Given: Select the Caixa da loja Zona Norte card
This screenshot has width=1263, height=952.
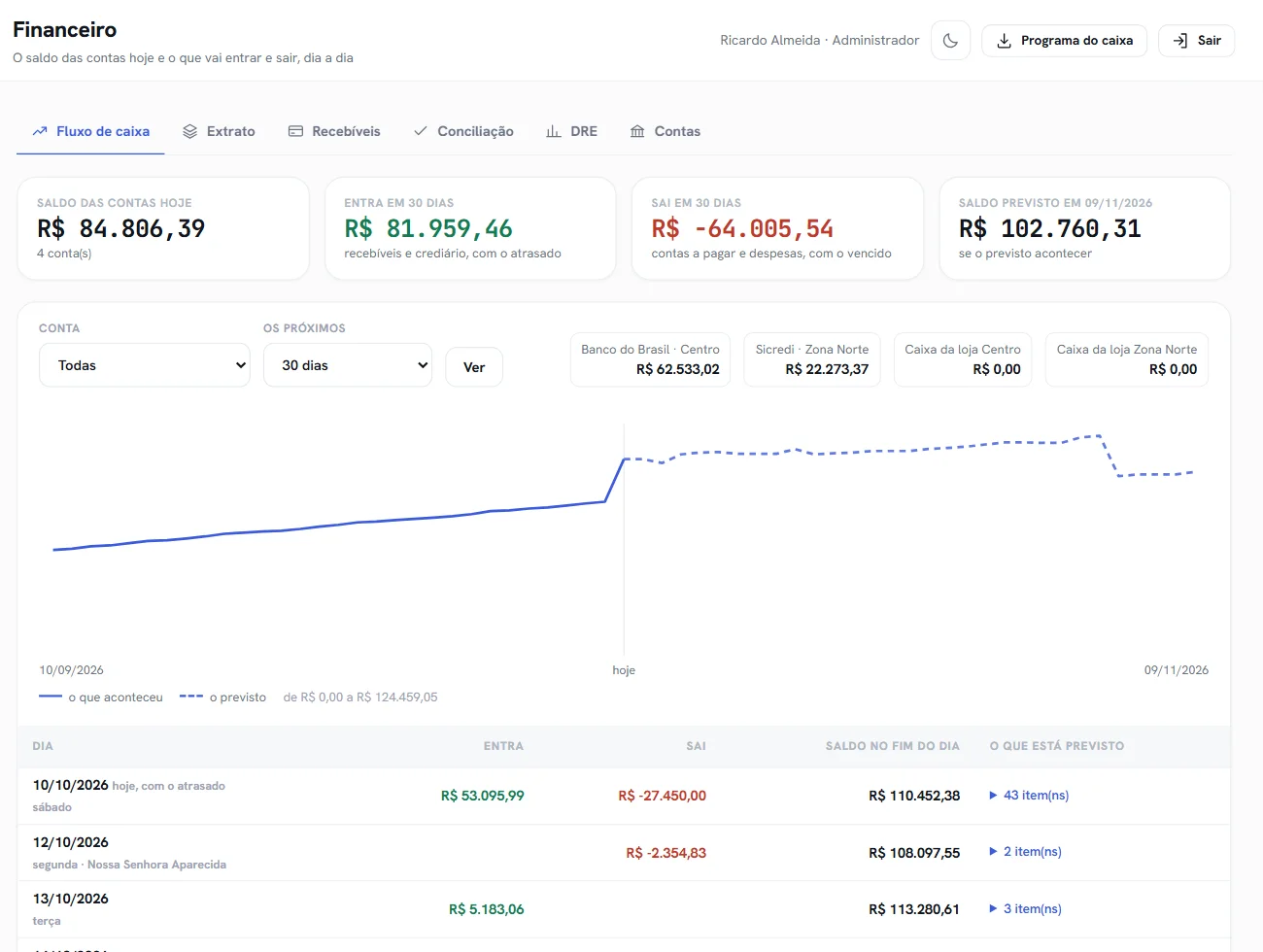Looking at the screenshot, I should (x=1127, y=359).
